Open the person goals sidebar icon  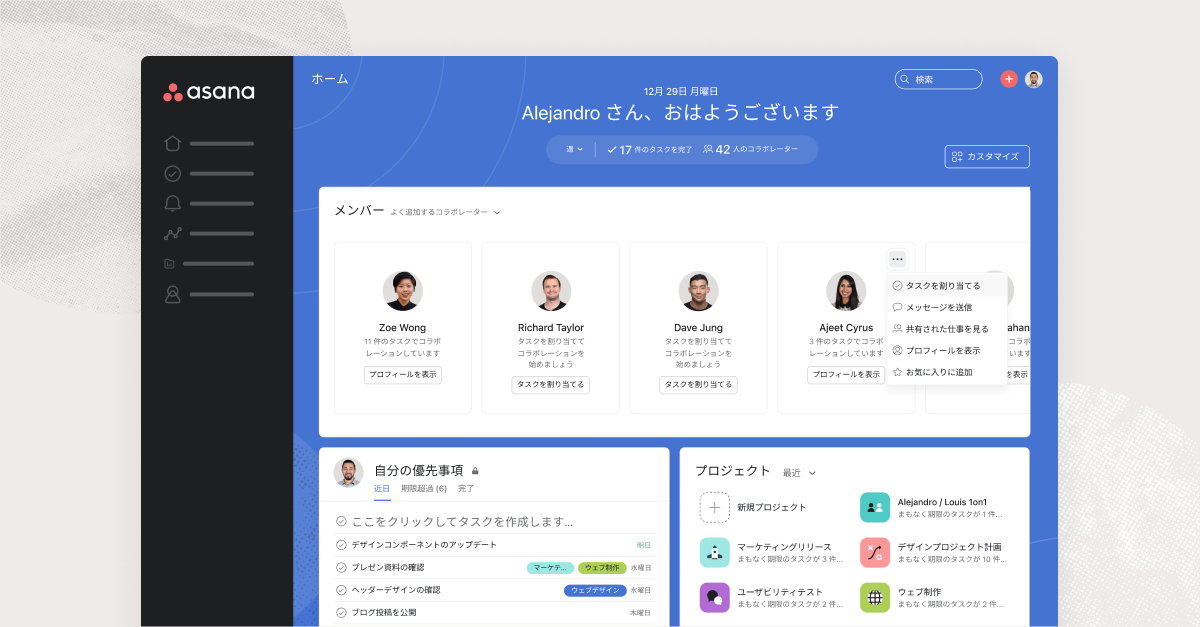pyautogui.click(x=173, y=294)
